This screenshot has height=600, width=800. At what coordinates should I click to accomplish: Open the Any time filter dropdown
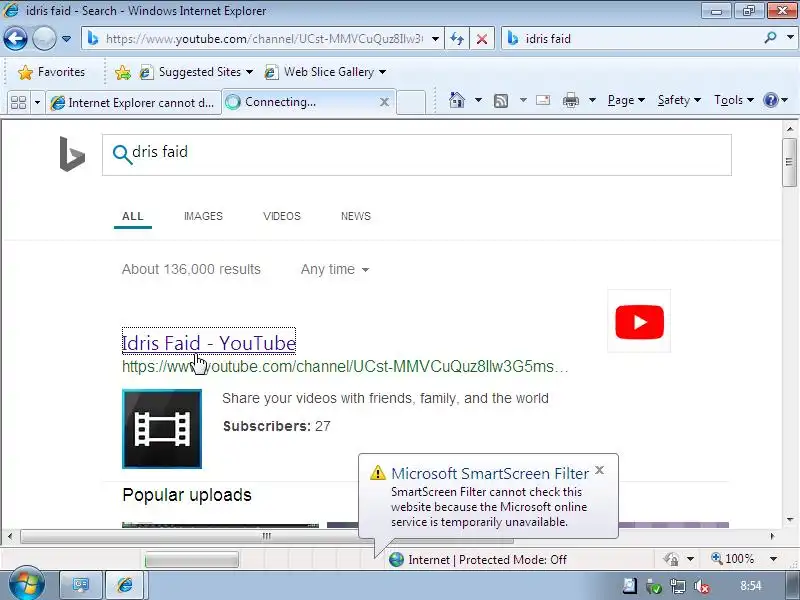335,269
